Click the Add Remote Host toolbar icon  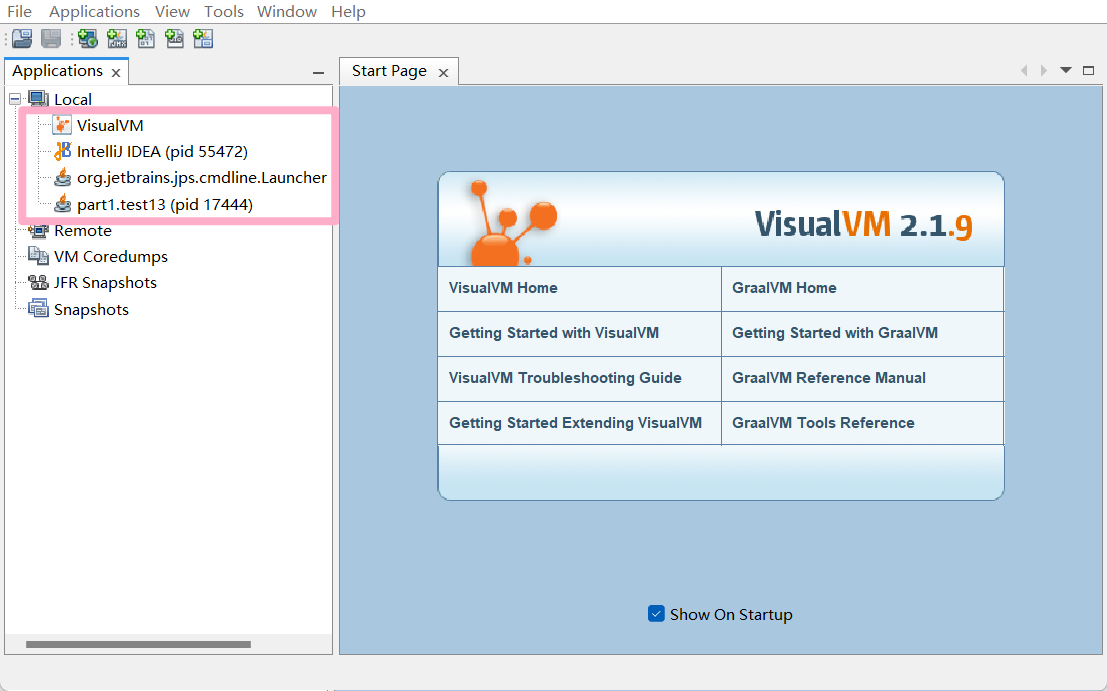coord(88,39)
